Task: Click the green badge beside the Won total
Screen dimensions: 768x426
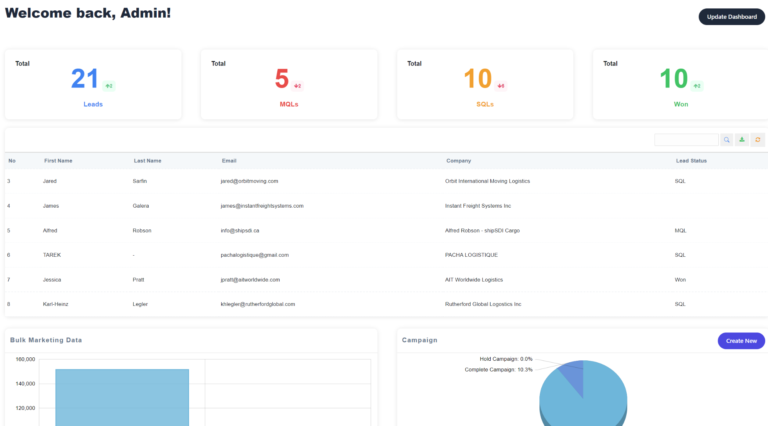Action: click(x=697, y=86)
